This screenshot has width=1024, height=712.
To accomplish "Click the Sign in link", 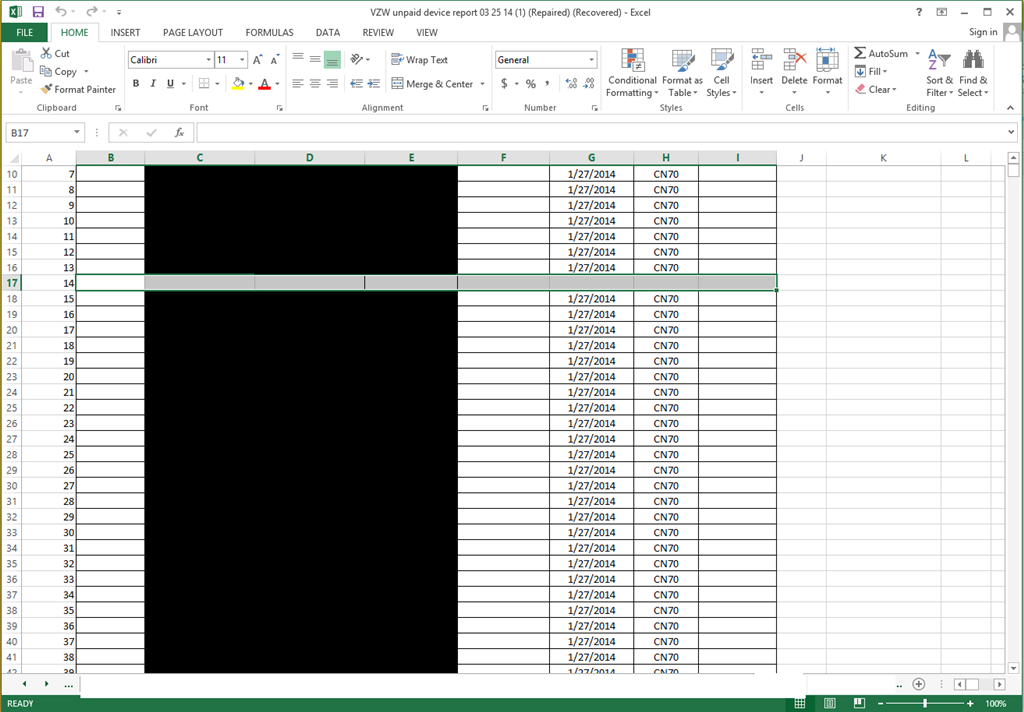I will [983, 32].
